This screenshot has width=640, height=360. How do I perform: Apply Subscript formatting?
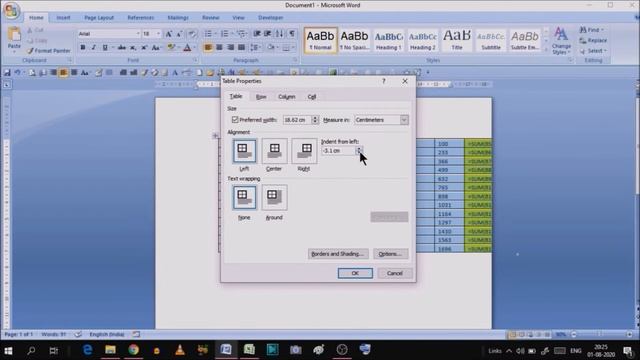coord(133,48)
